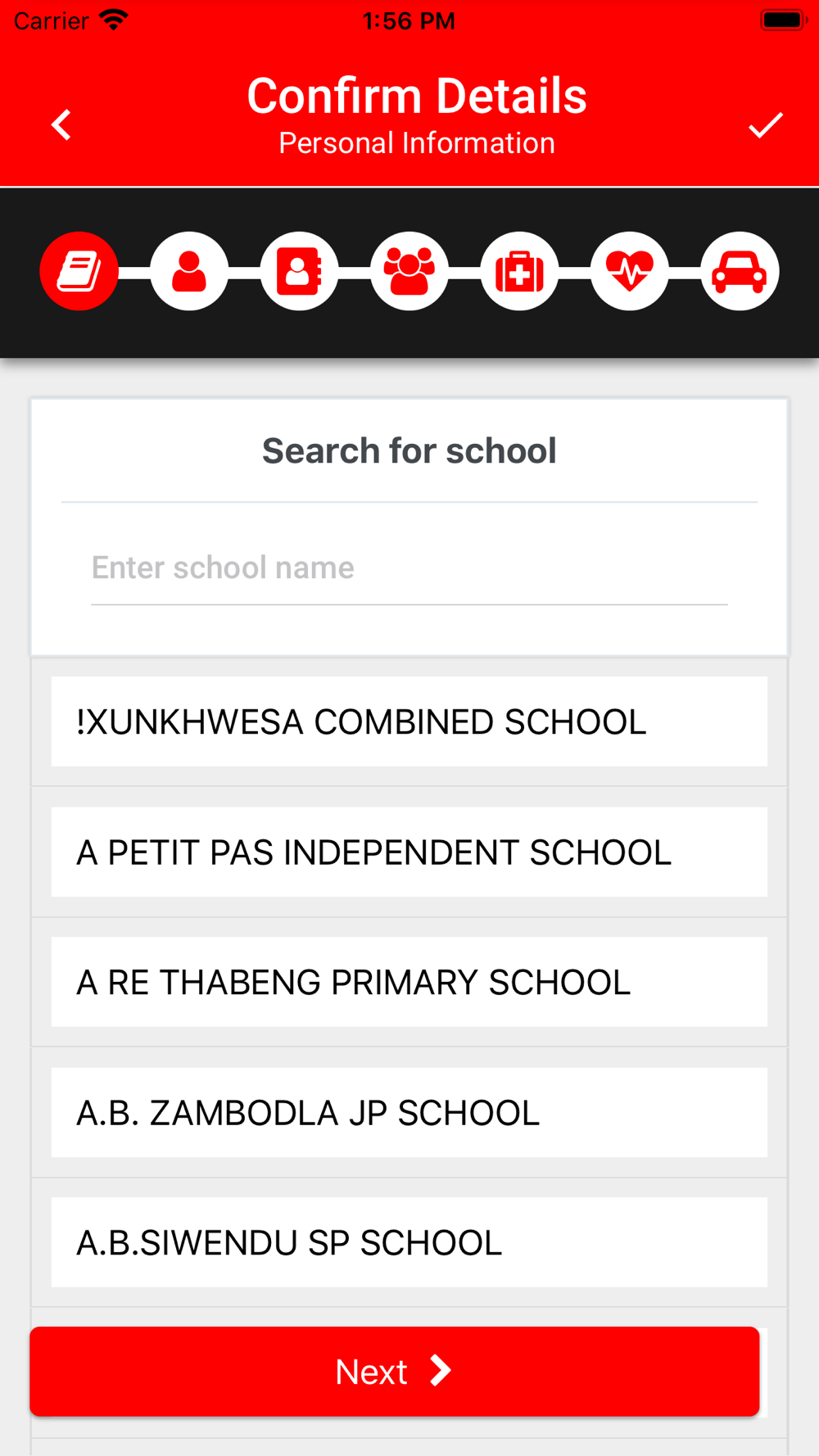
Task: Tap the Search for school heading
Action: pyautogui.click(x=409, y=450)
